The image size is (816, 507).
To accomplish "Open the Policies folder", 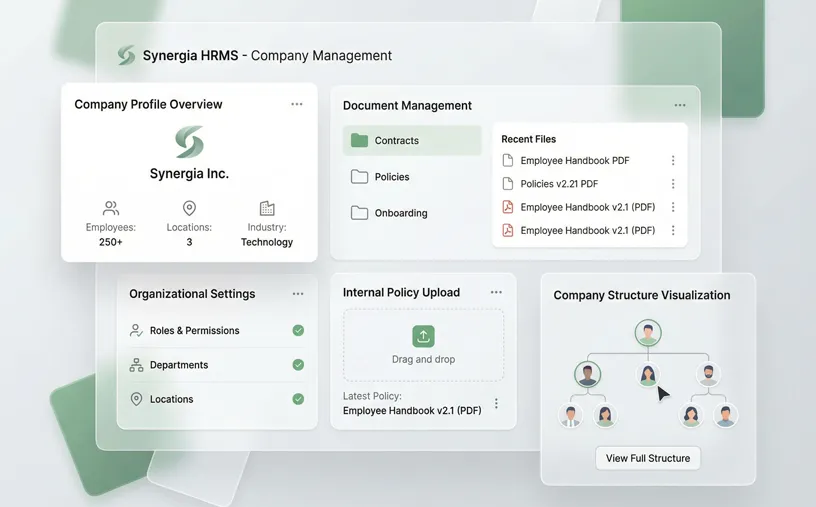I will 412,177.
